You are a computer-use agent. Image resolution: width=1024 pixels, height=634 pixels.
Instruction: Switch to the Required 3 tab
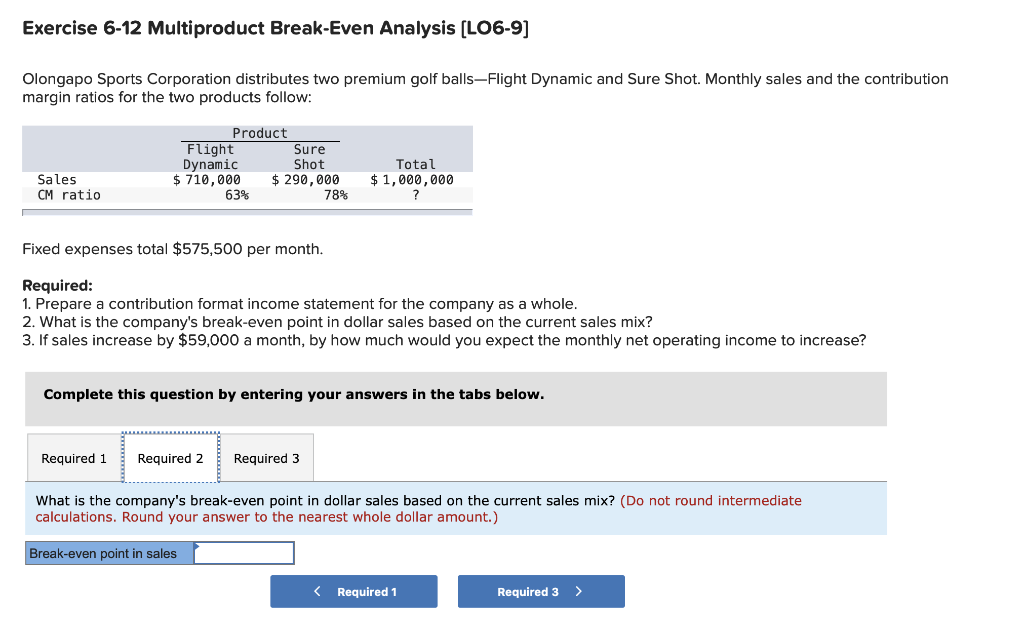266,457
